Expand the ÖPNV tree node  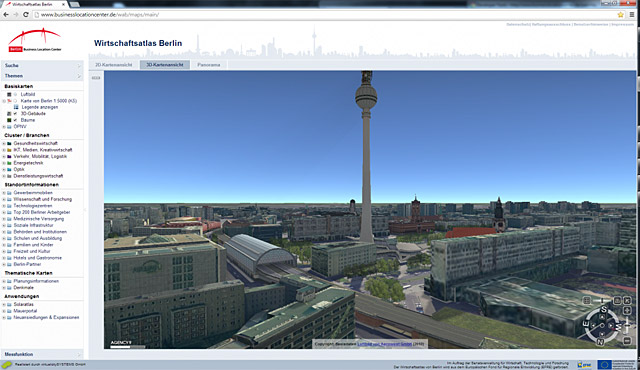tap(4, 126)
